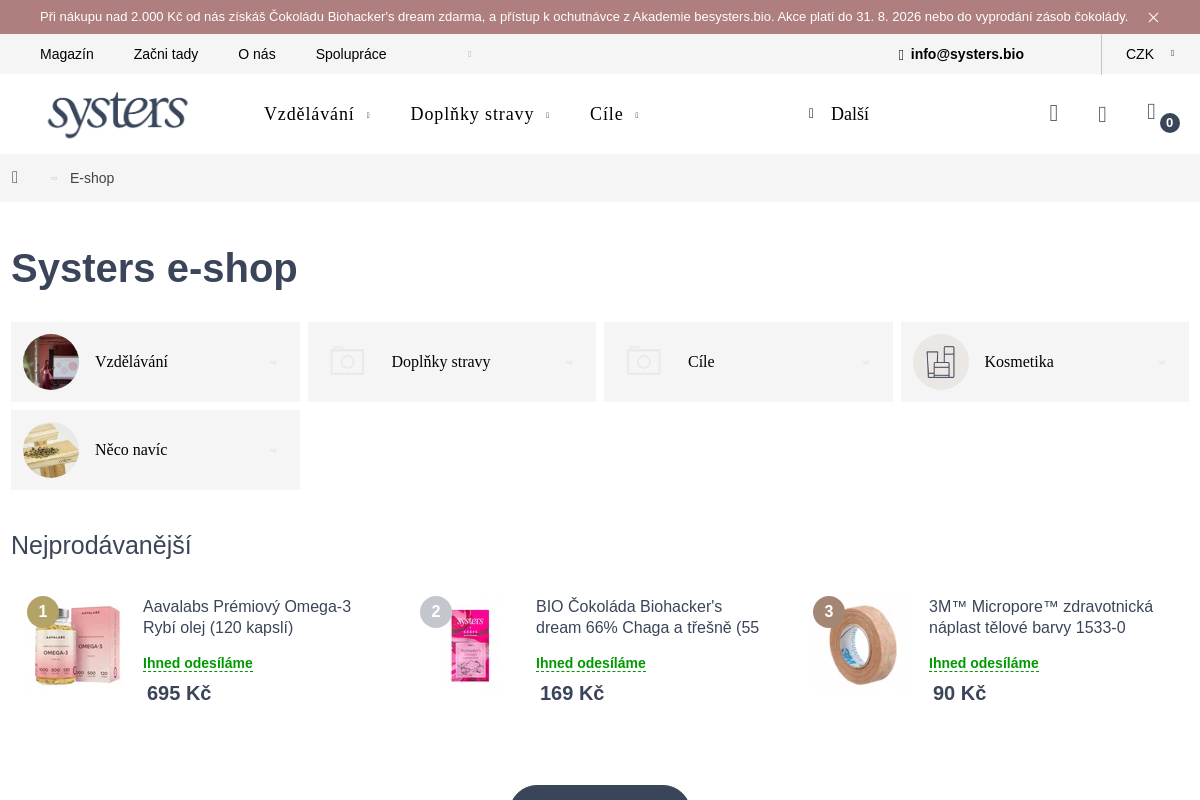Open the Spolupráce link
The width and height of the screenshot is (1200, 800).
pyautogui.click(x=351, y=54)
